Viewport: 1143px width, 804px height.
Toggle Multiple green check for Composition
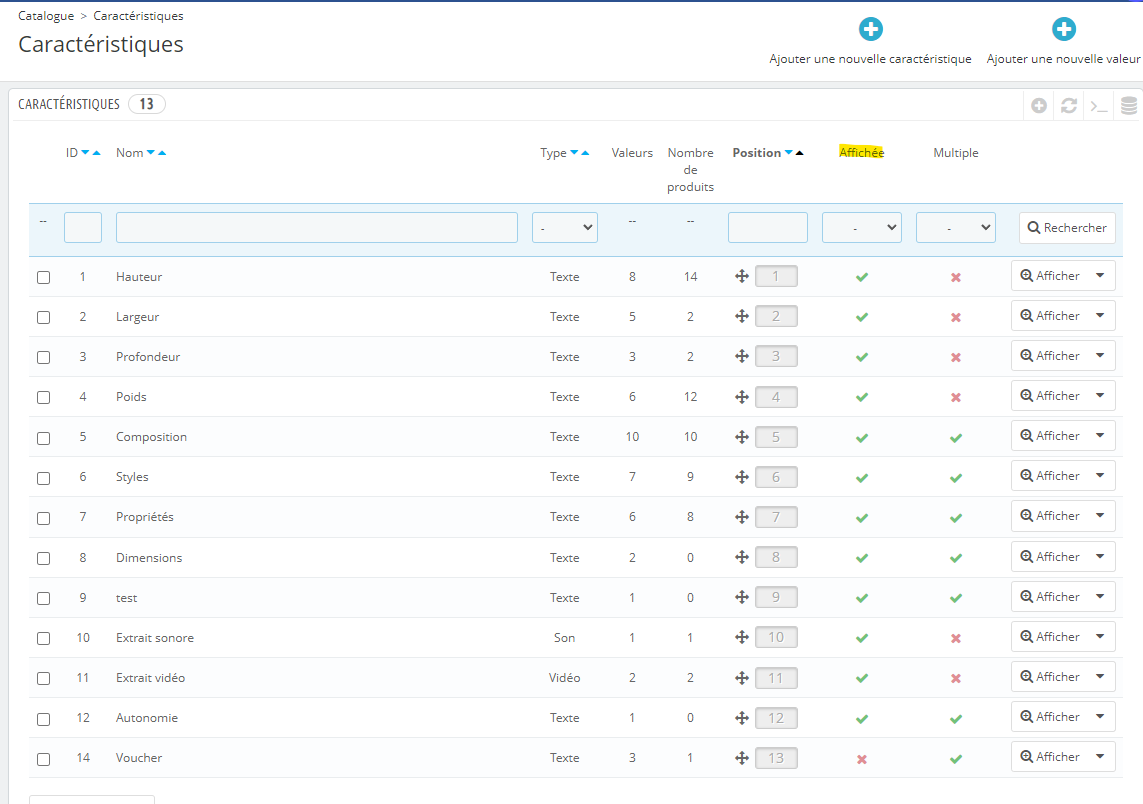(956, 438)
